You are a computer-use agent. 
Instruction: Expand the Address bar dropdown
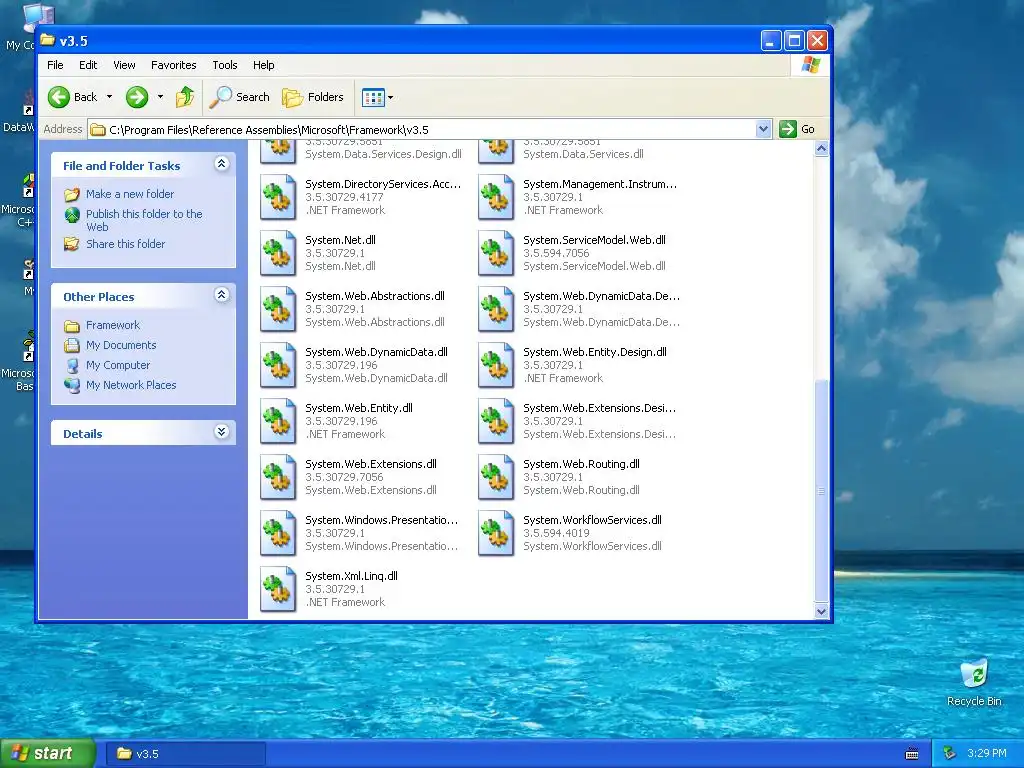[x=763, y=129]
